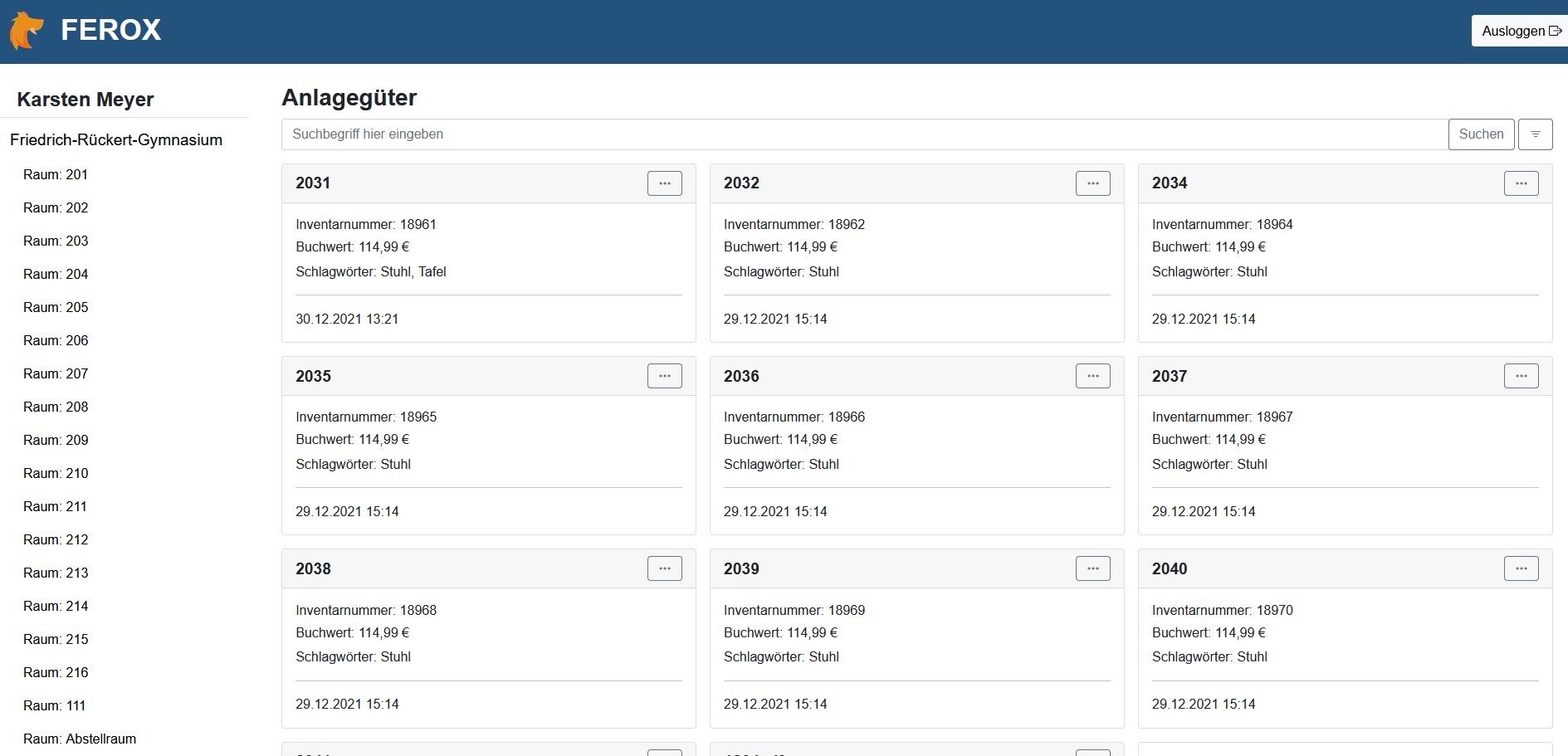The image size is (1568, 756).
Task: Click Inventarnummer: 18962 text
Action: 794,224
